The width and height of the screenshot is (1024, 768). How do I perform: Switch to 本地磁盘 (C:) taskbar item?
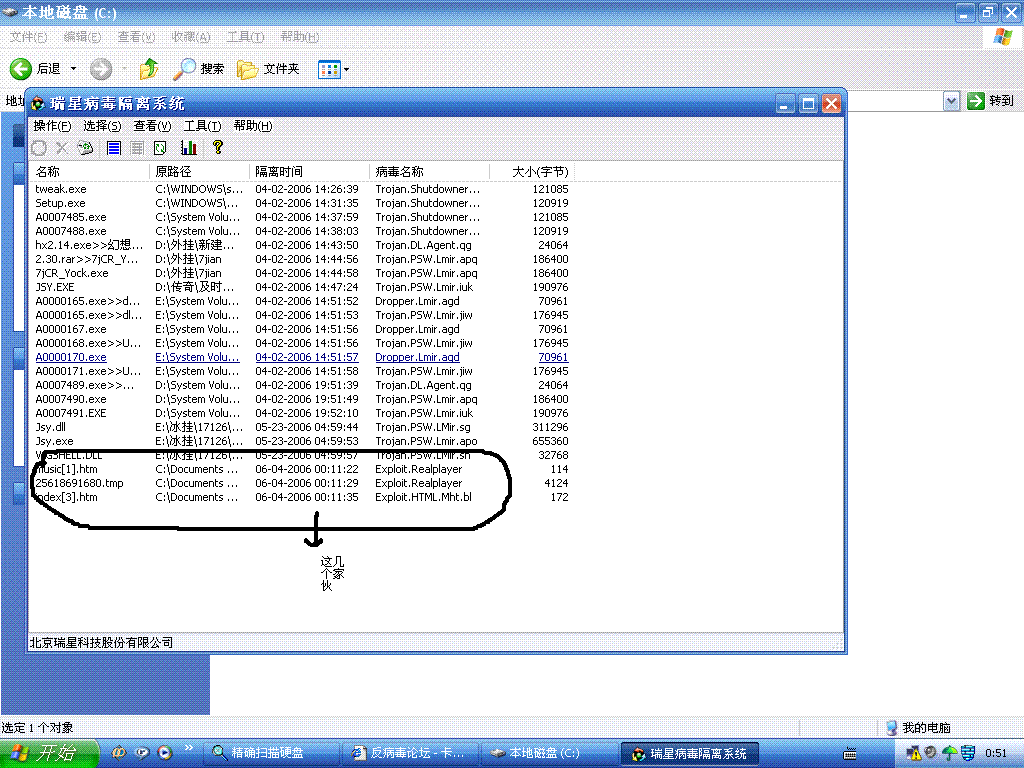click(549, 753)
